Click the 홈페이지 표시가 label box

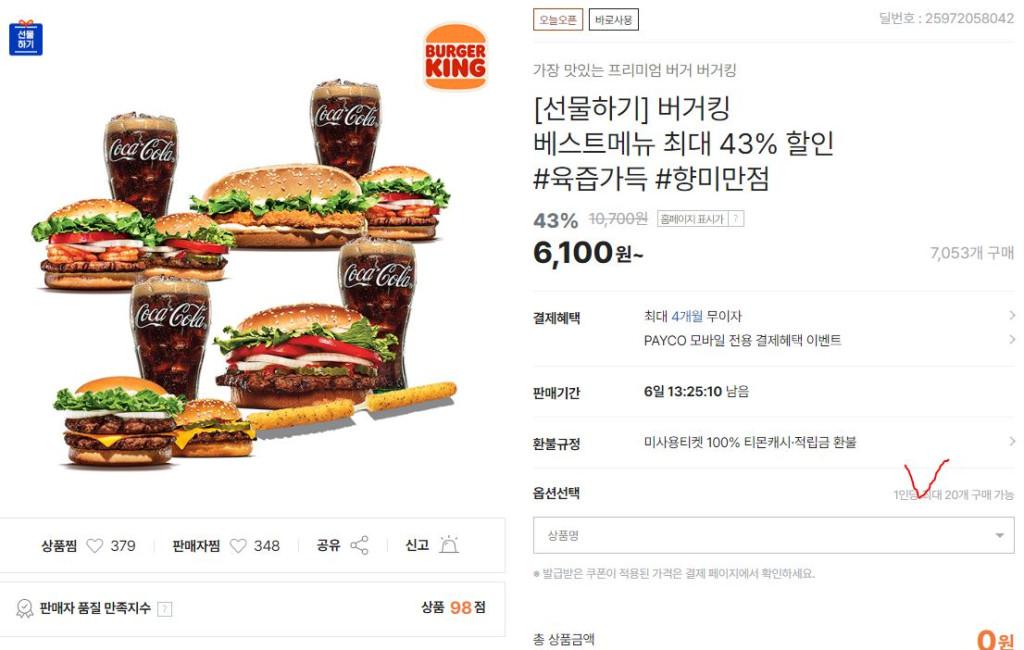[x=700, y=219]
